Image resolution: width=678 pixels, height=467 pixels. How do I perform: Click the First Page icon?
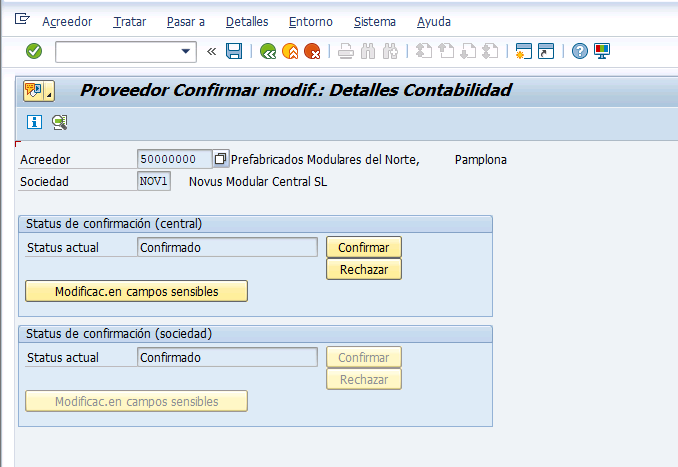[424, 51]
